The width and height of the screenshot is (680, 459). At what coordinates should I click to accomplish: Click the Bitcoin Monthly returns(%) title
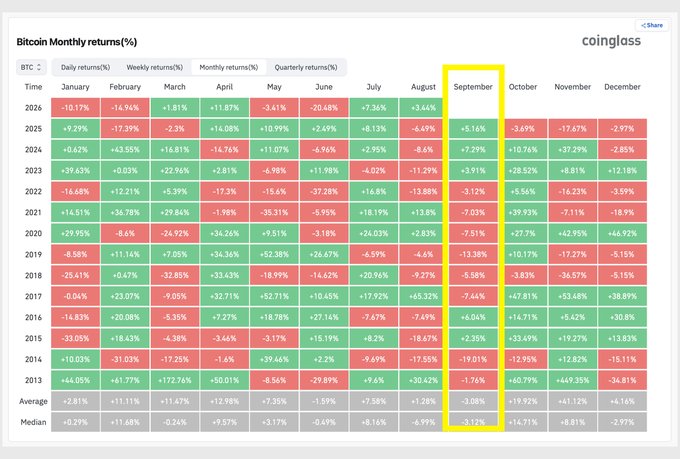pos(77,42)
